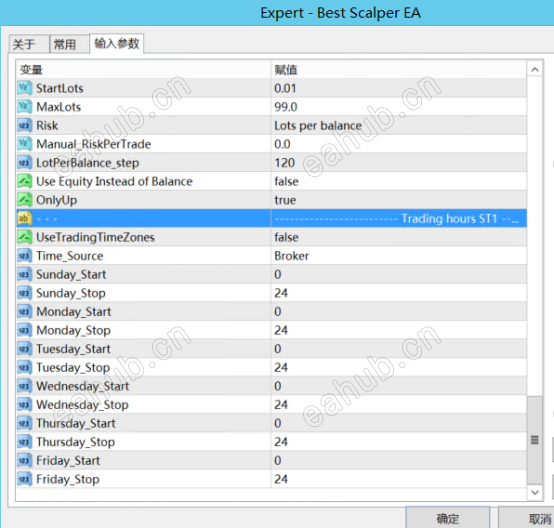
Task: Click the string icon on the highlighted separator row
Action: pyautogui.click(x=24, y=218)
